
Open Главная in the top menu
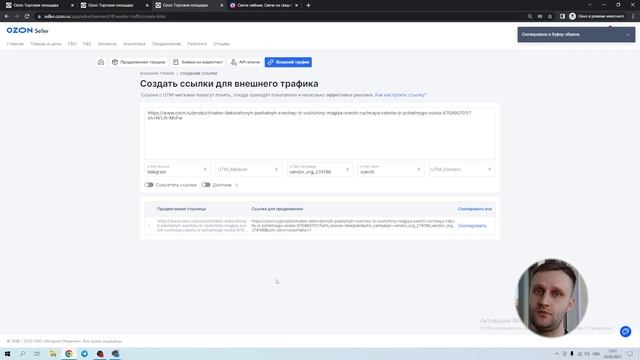pyautogui.click(x=15, y=44)
